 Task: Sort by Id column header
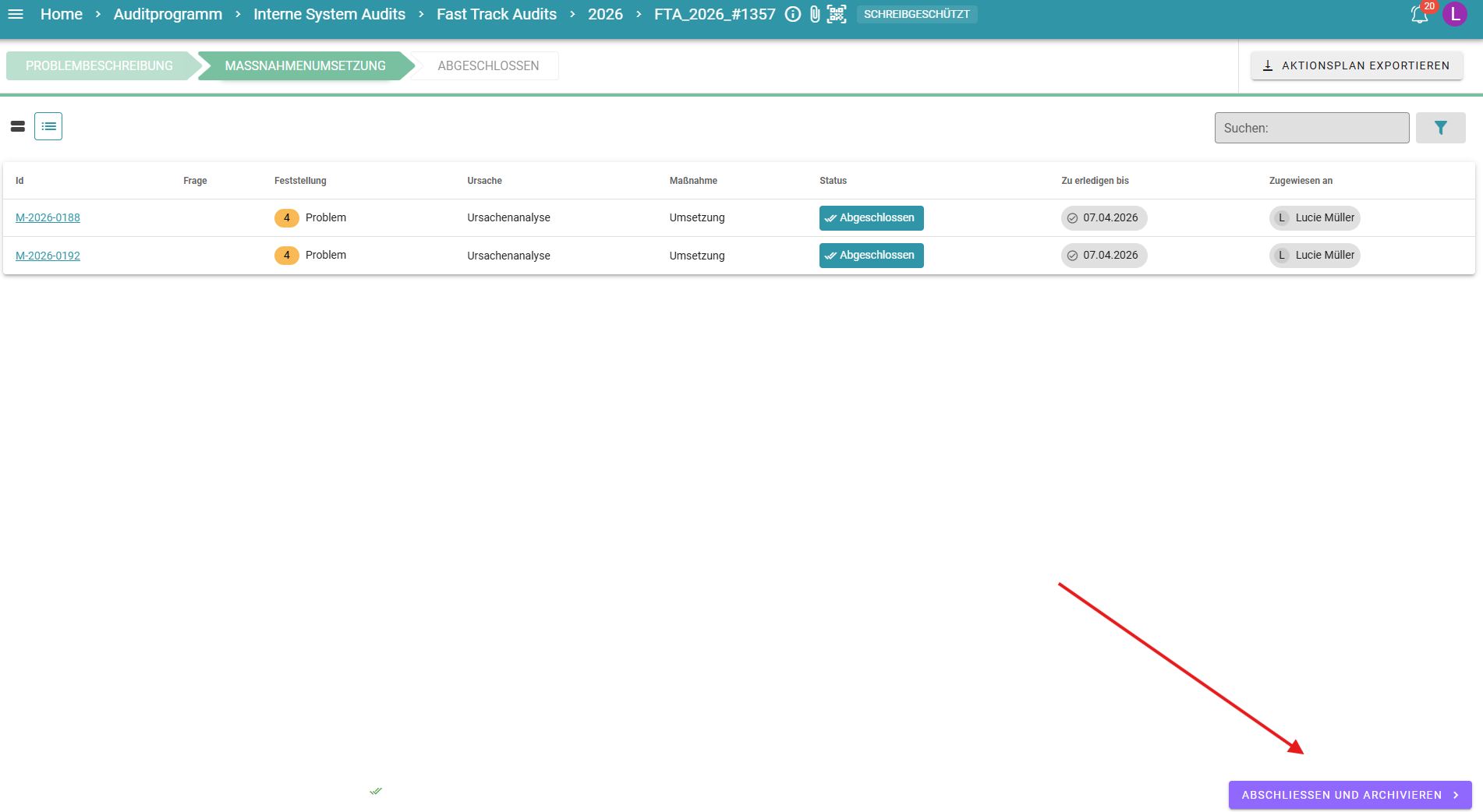click(x=19, y=181)
